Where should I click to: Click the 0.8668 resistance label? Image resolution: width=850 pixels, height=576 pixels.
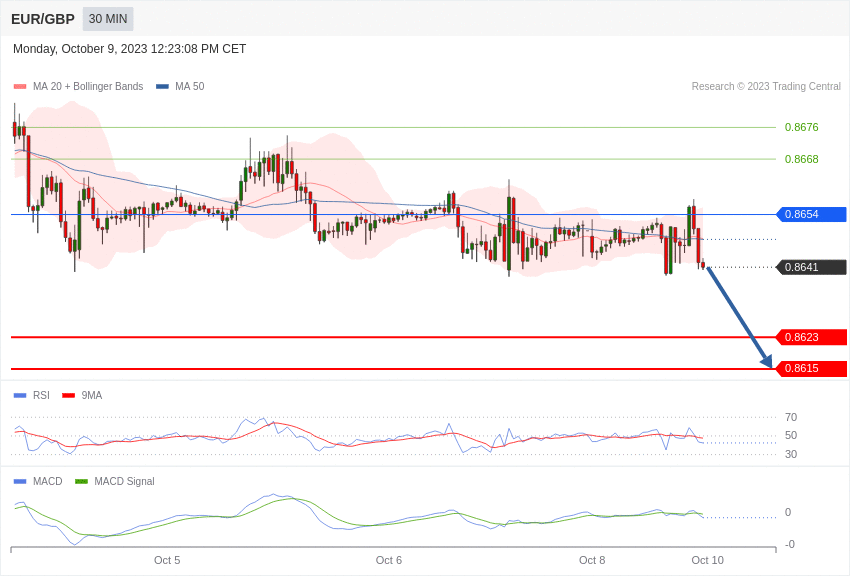click(x=801, y=159)
